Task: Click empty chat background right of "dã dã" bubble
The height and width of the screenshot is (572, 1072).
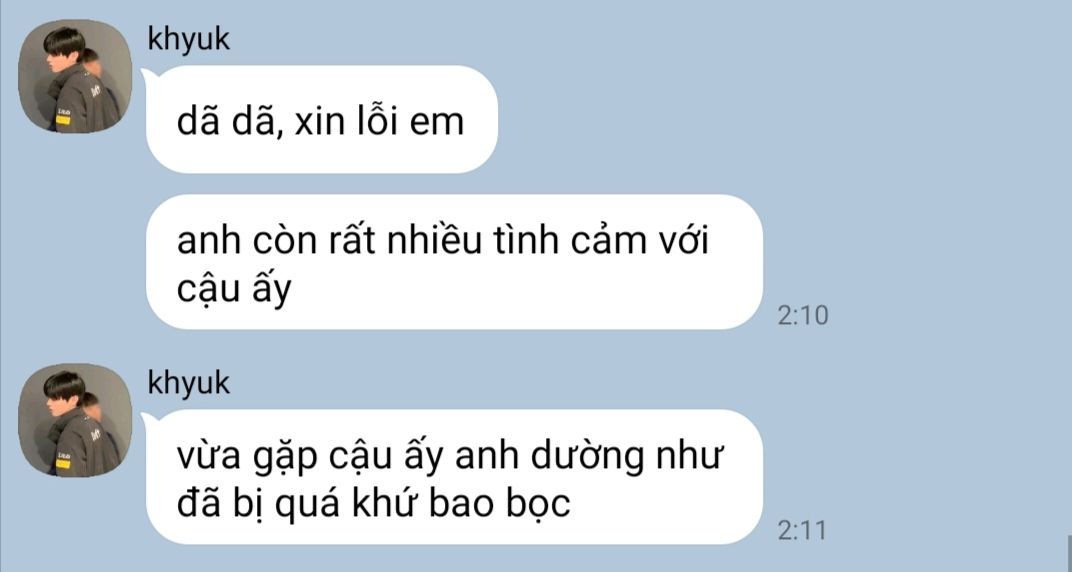Action: point(752,120)
